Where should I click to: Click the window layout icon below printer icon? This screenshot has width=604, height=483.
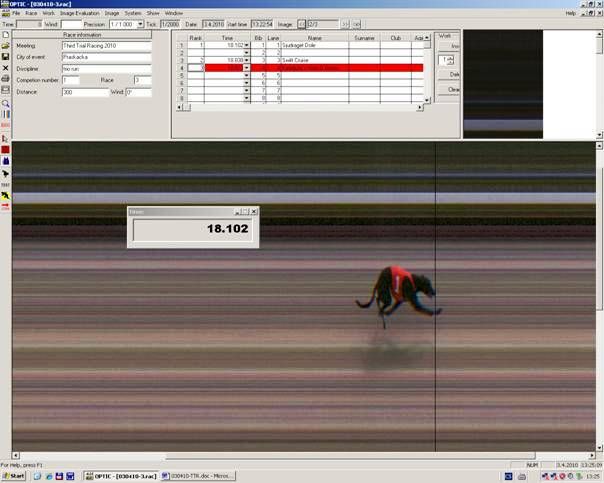click(x=5, y=90)
